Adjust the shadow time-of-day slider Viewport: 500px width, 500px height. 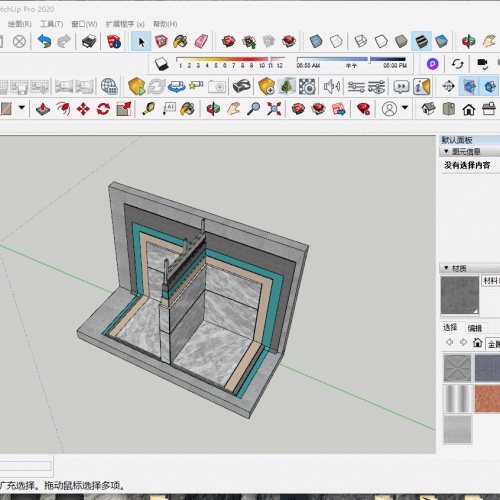pyautogui.click(x=351, y=59)
